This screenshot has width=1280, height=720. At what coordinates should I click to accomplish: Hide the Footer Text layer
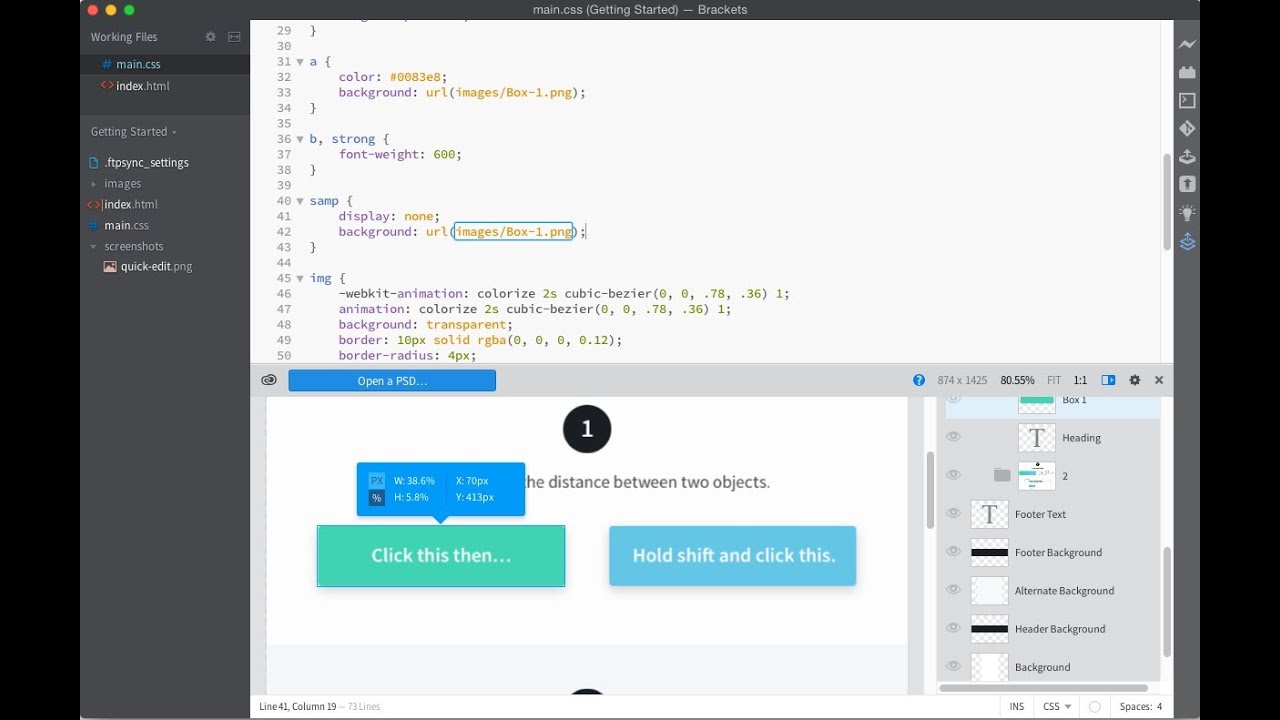coord(953,513)
